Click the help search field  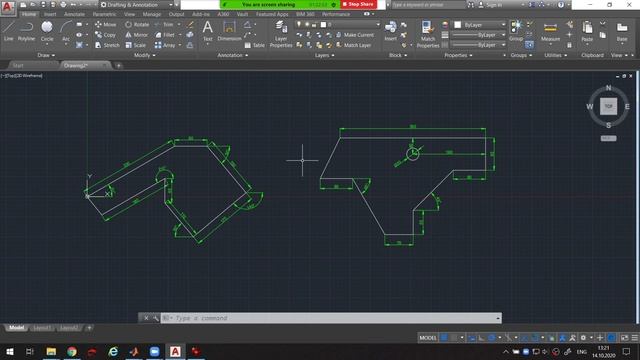428,5
